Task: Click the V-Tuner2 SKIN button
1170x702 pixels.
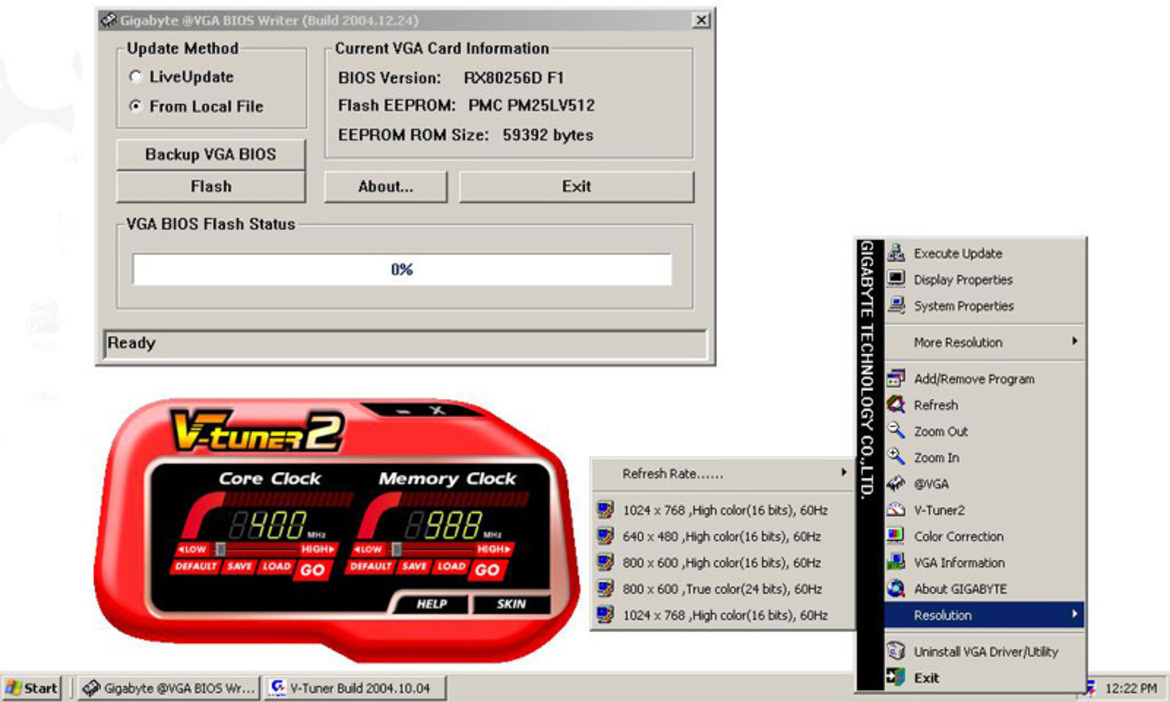Action: click(511, 604)
